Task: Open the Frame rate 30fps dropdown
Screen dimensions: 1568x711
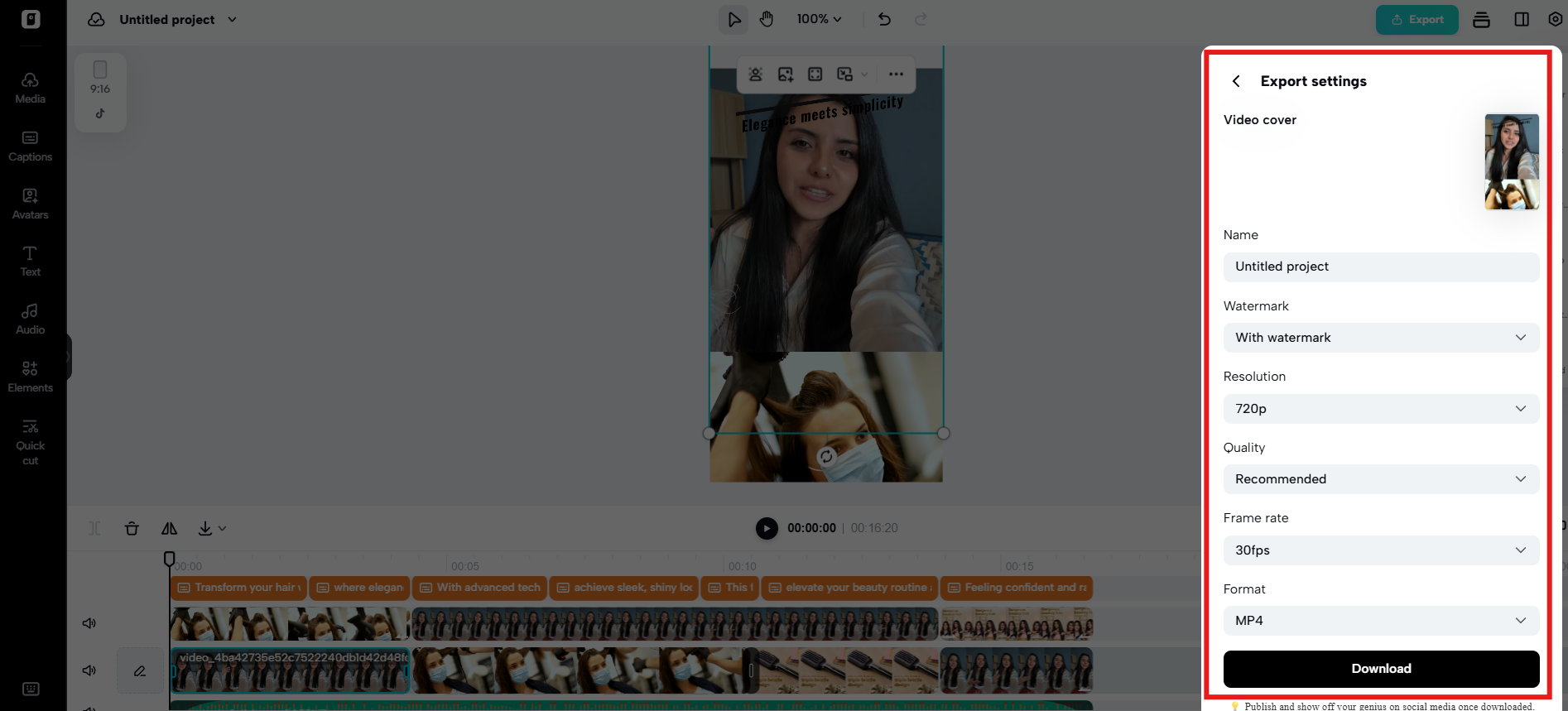Action: [1381, 550]
